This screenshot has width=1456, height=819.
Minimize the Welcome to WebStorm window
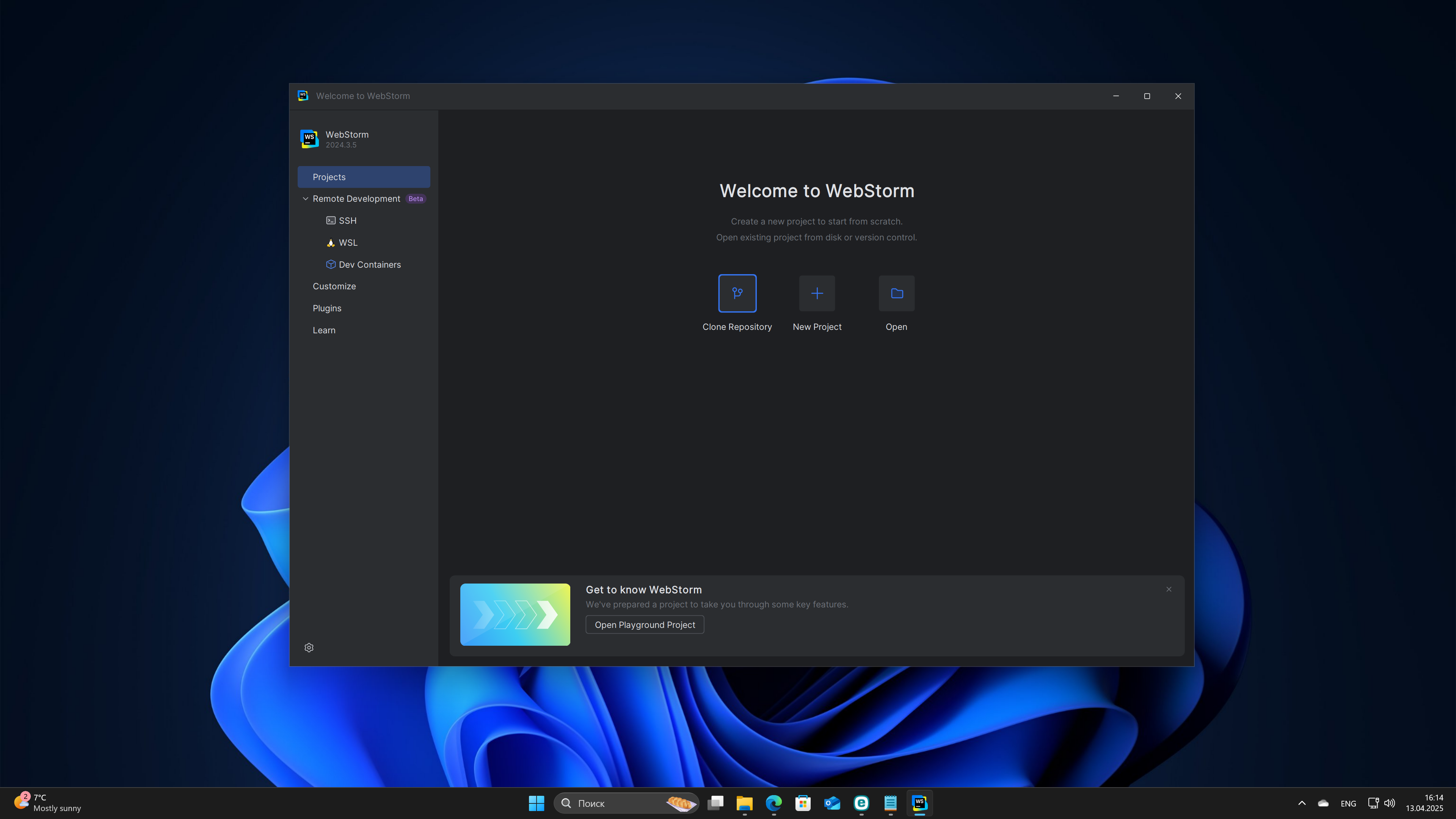1116,96
